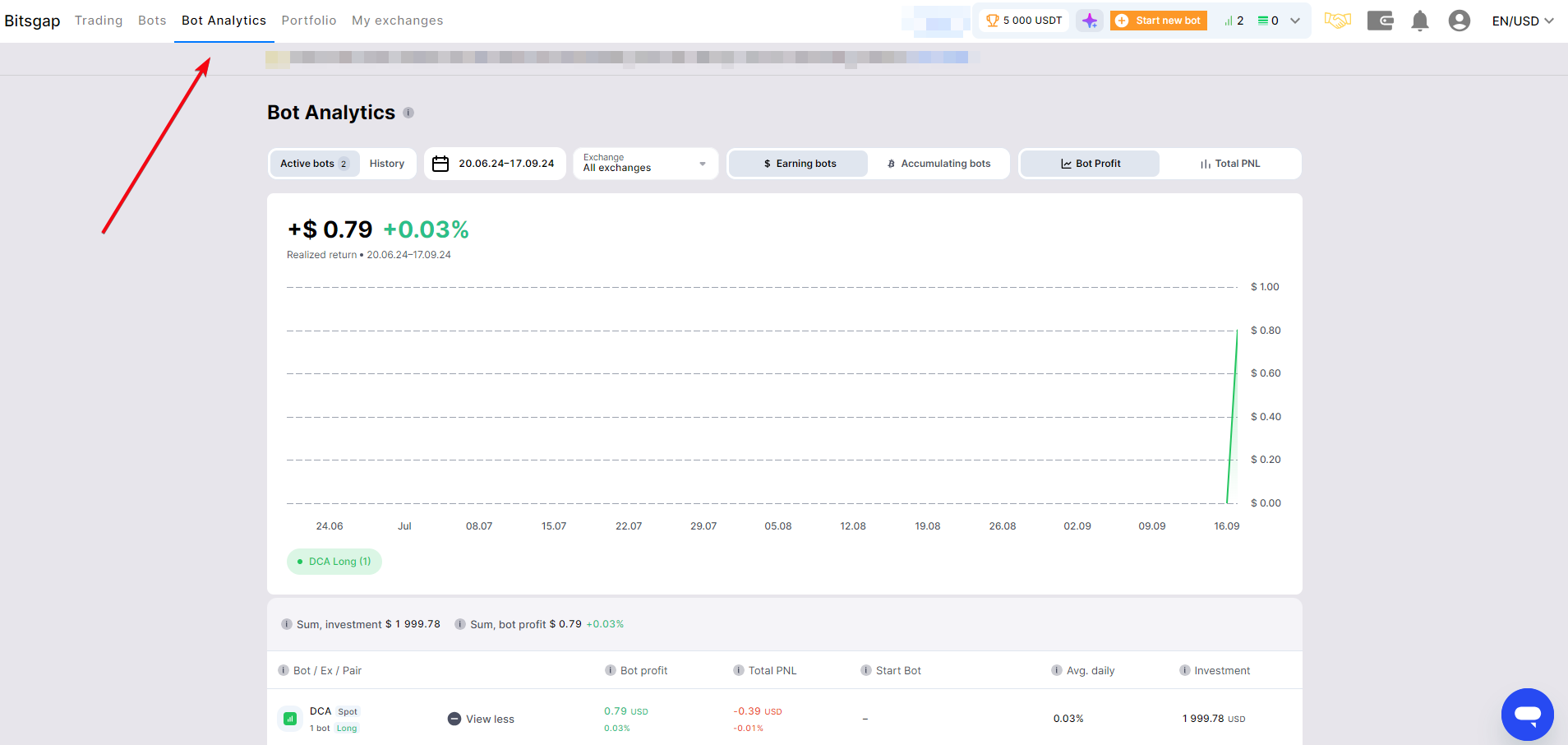Open the user account profile icon
The width and height of the screenshot is (1568, 745).
click(x=1460, y=21)
